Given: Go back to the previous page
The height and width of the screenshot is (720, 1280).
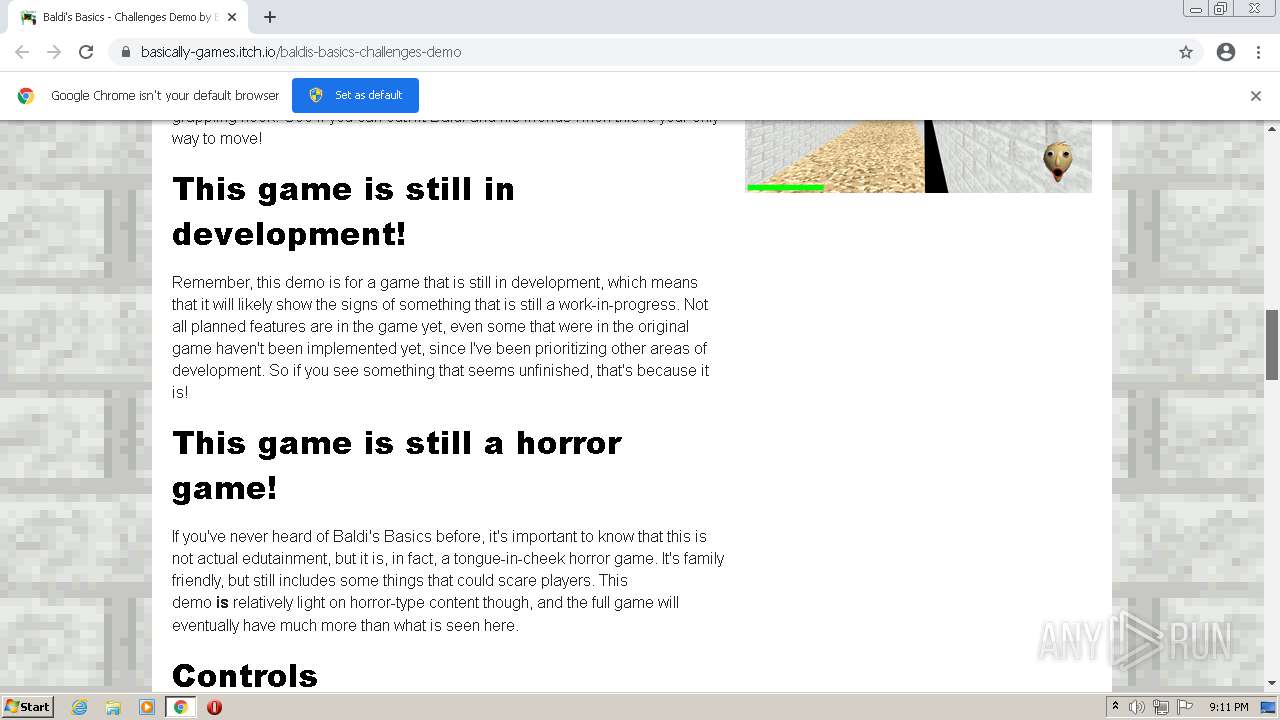Looking at the screenshot, I should [x=22, y=52].
